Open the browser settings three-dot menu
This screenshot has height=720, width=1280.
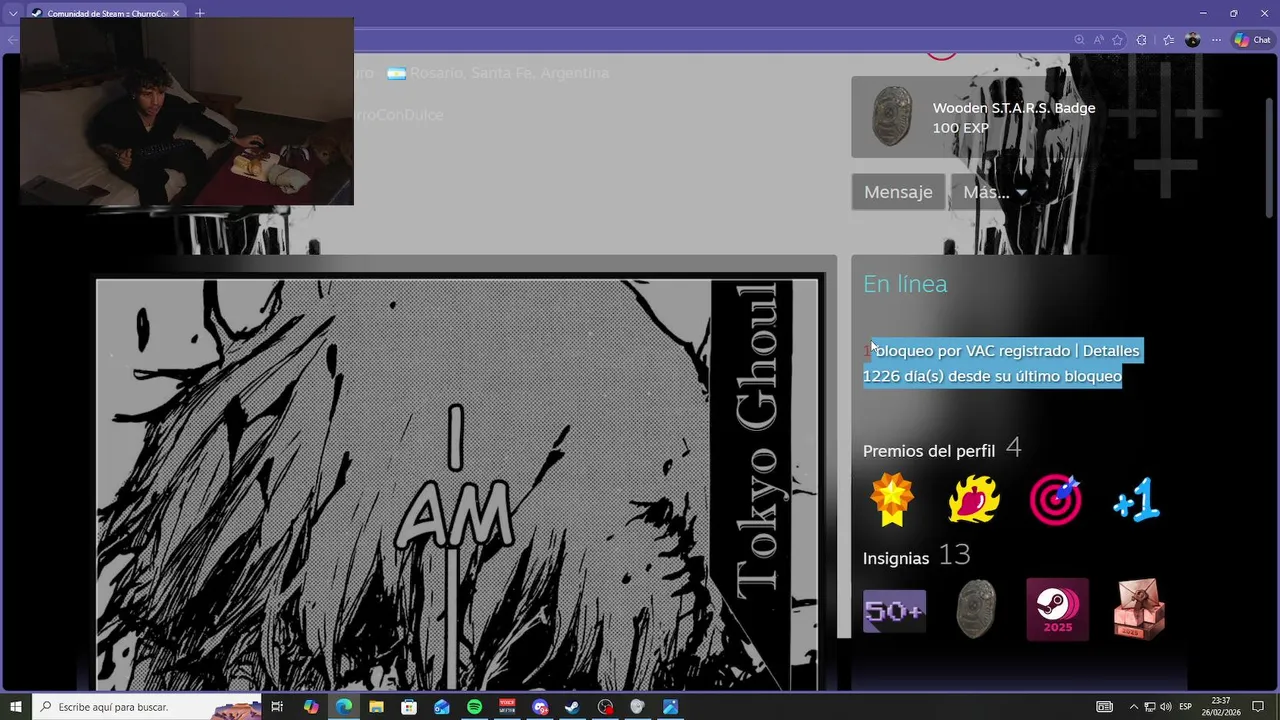click(1216, 40)
